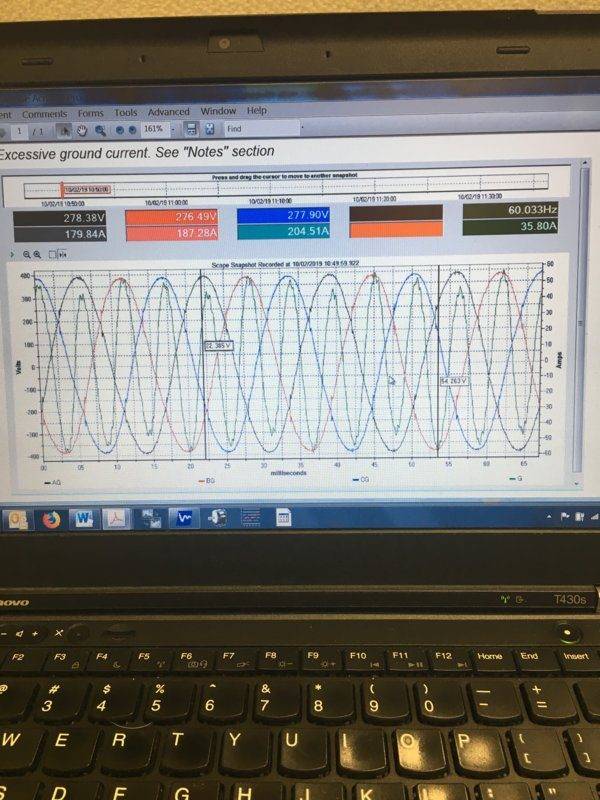This screenshot has height=800, width=600.
Task: Switch to Adobe Acrobat in the taskbar
Action: click(x=117, y=518)
